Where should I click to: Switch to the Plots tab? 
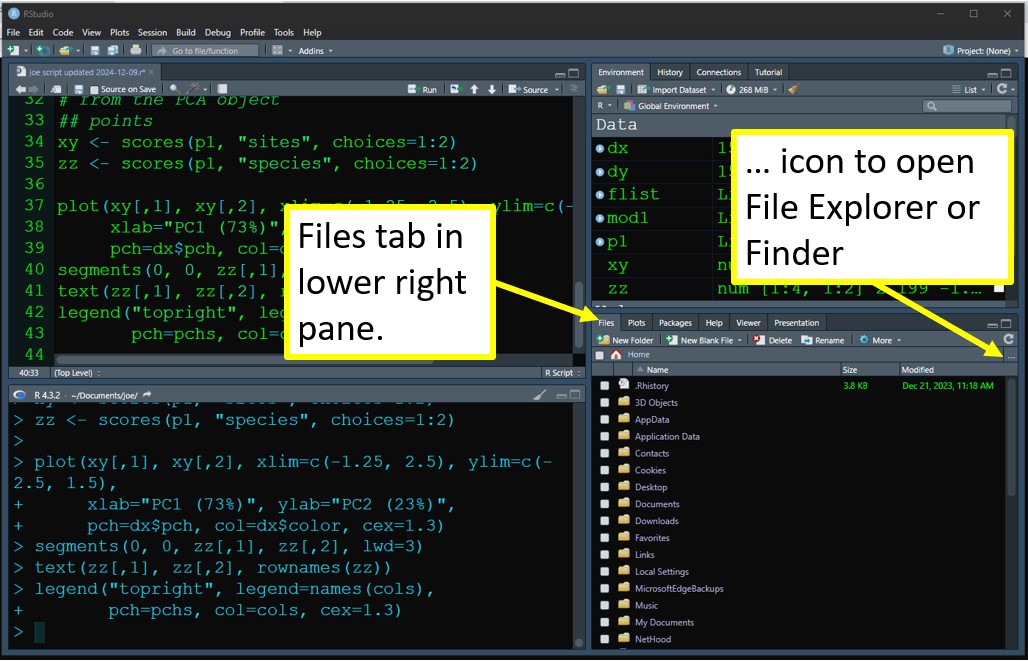pyautogui.click(x=636, y=323)
